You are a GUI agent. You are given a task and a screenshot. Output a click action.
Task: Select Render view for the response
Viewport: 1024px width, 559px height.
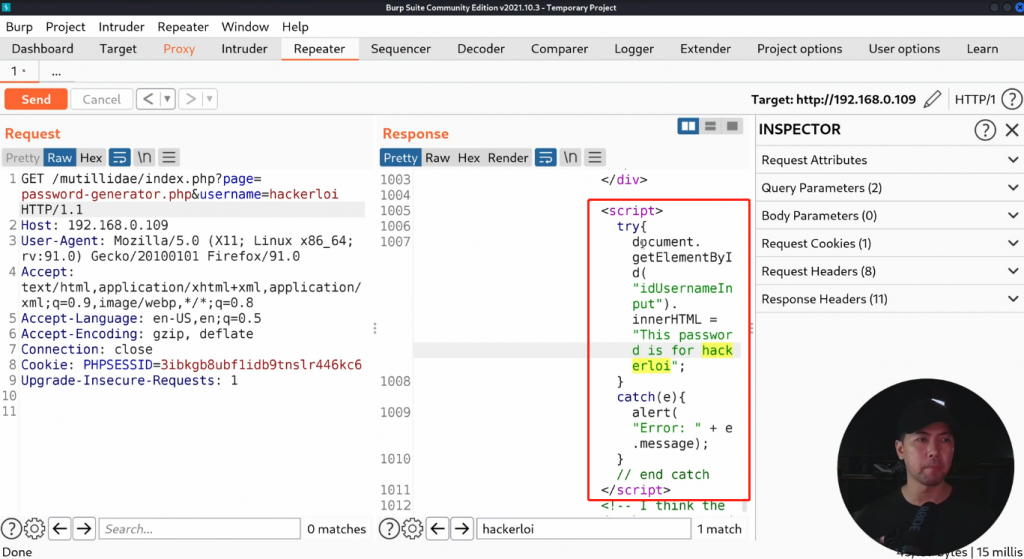[x=508, y=157]
